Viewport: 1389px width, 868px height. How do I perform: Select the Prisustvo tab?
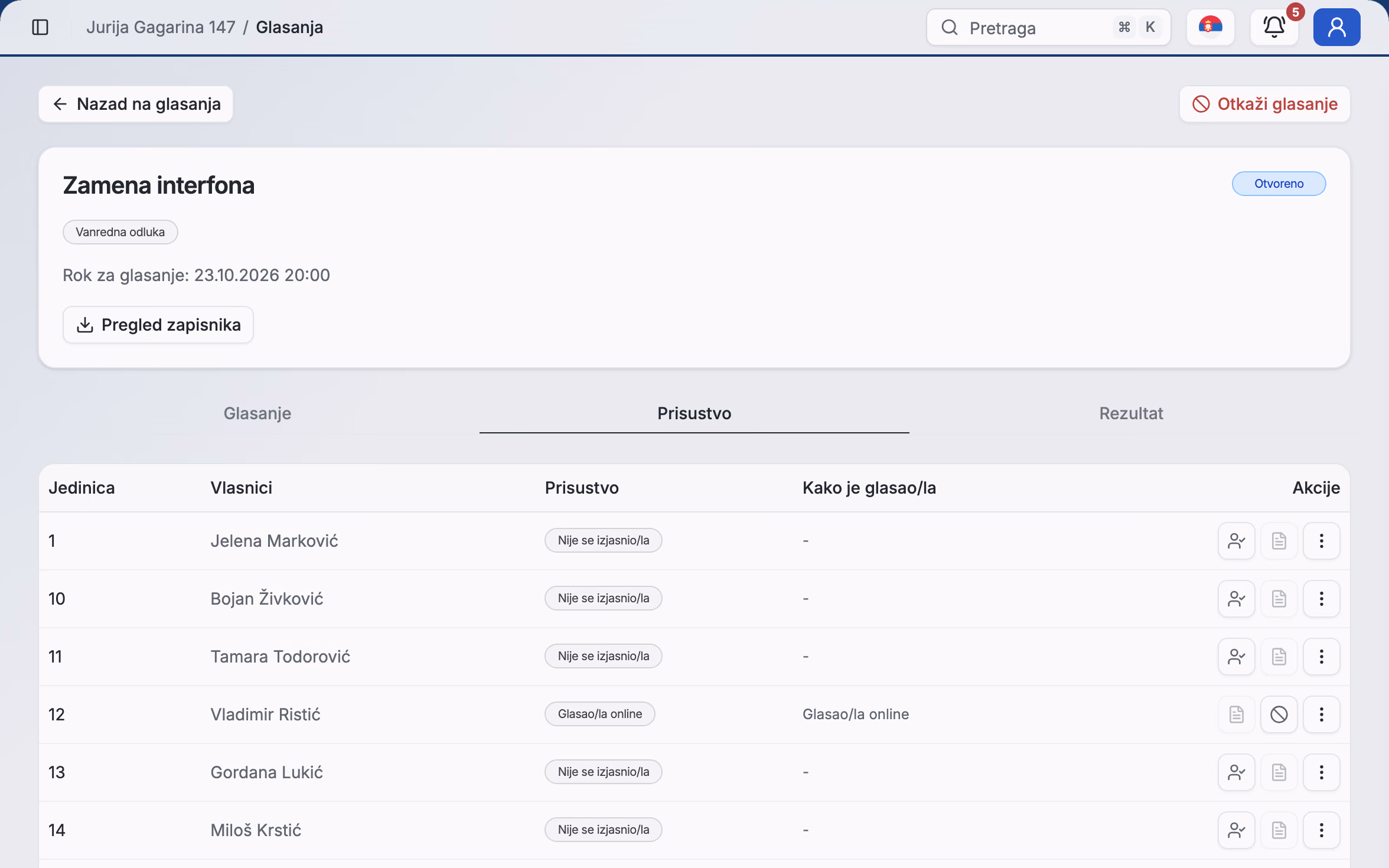click(x=694, y=413)
